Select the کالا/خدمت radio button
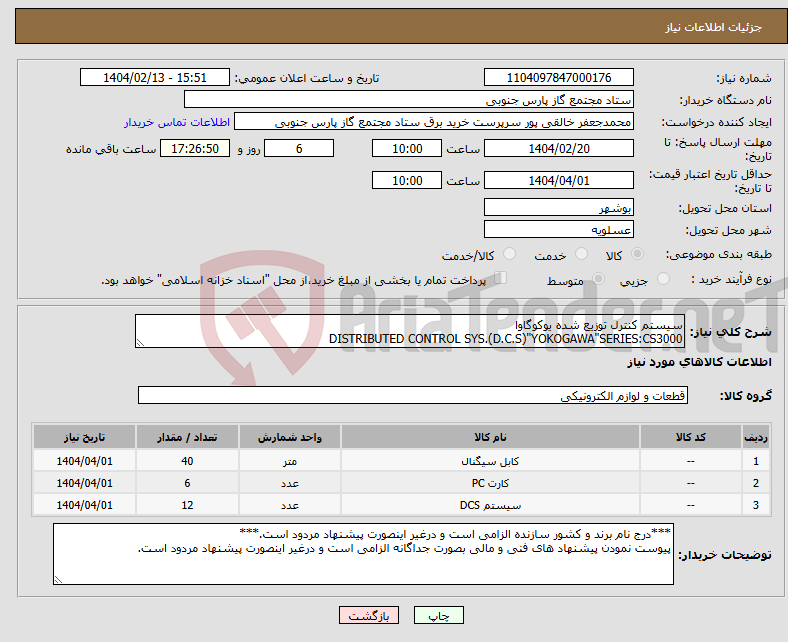This screenshot has width=788, height=642. pos(510,254)
